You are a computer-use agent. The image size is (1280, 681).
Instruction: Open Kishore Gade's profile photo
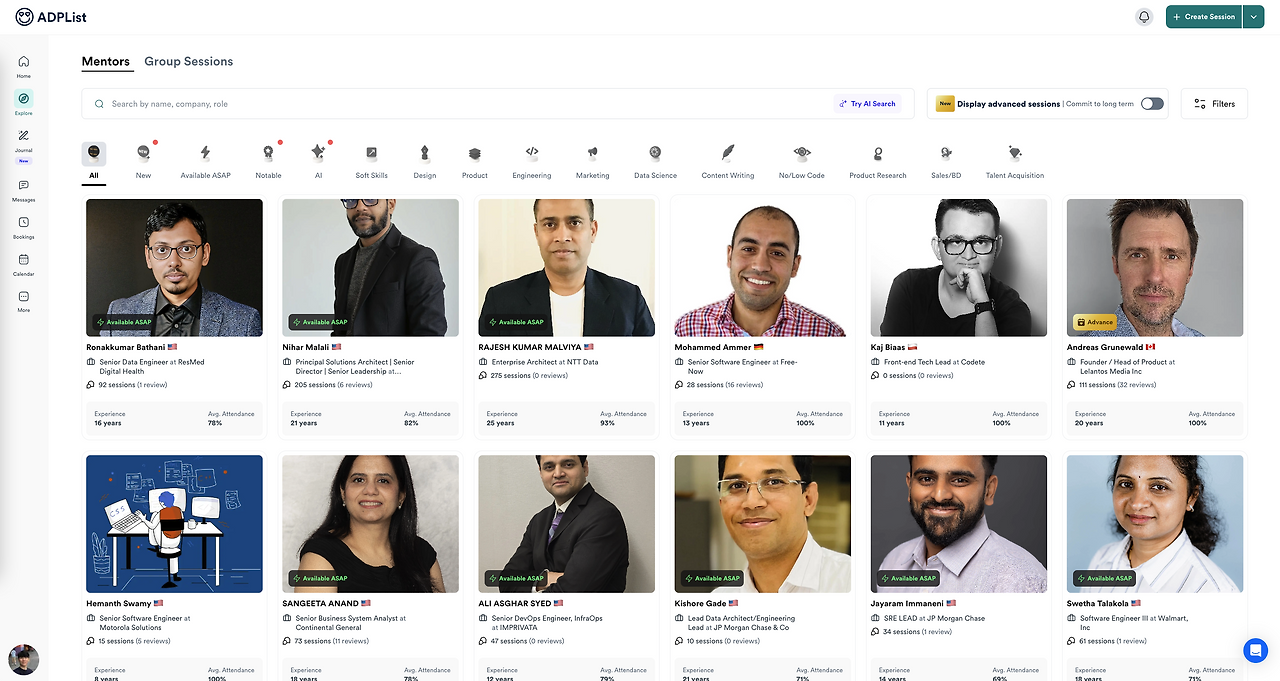(762, 524)
